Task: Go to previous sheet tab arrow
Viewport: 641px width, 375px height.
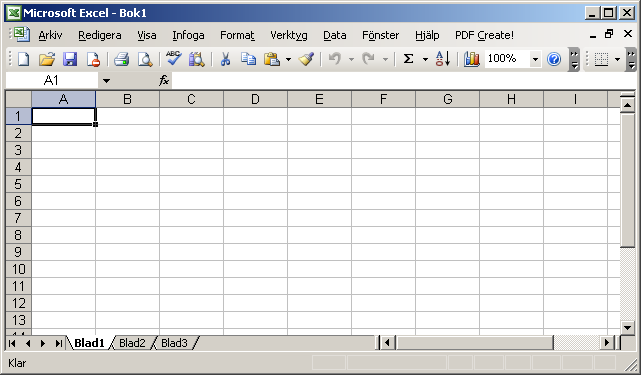Action: [x=28, y=344]
